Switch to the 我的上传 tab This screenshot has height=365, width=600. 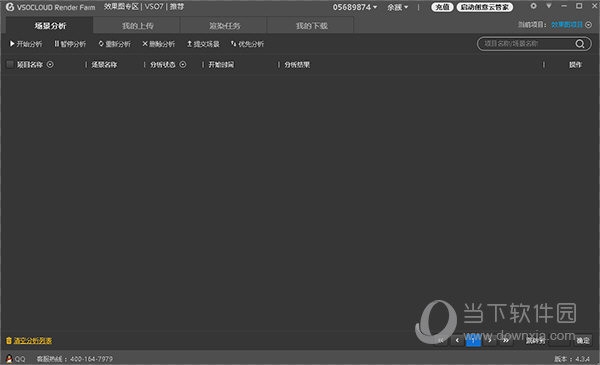point(137,26)
